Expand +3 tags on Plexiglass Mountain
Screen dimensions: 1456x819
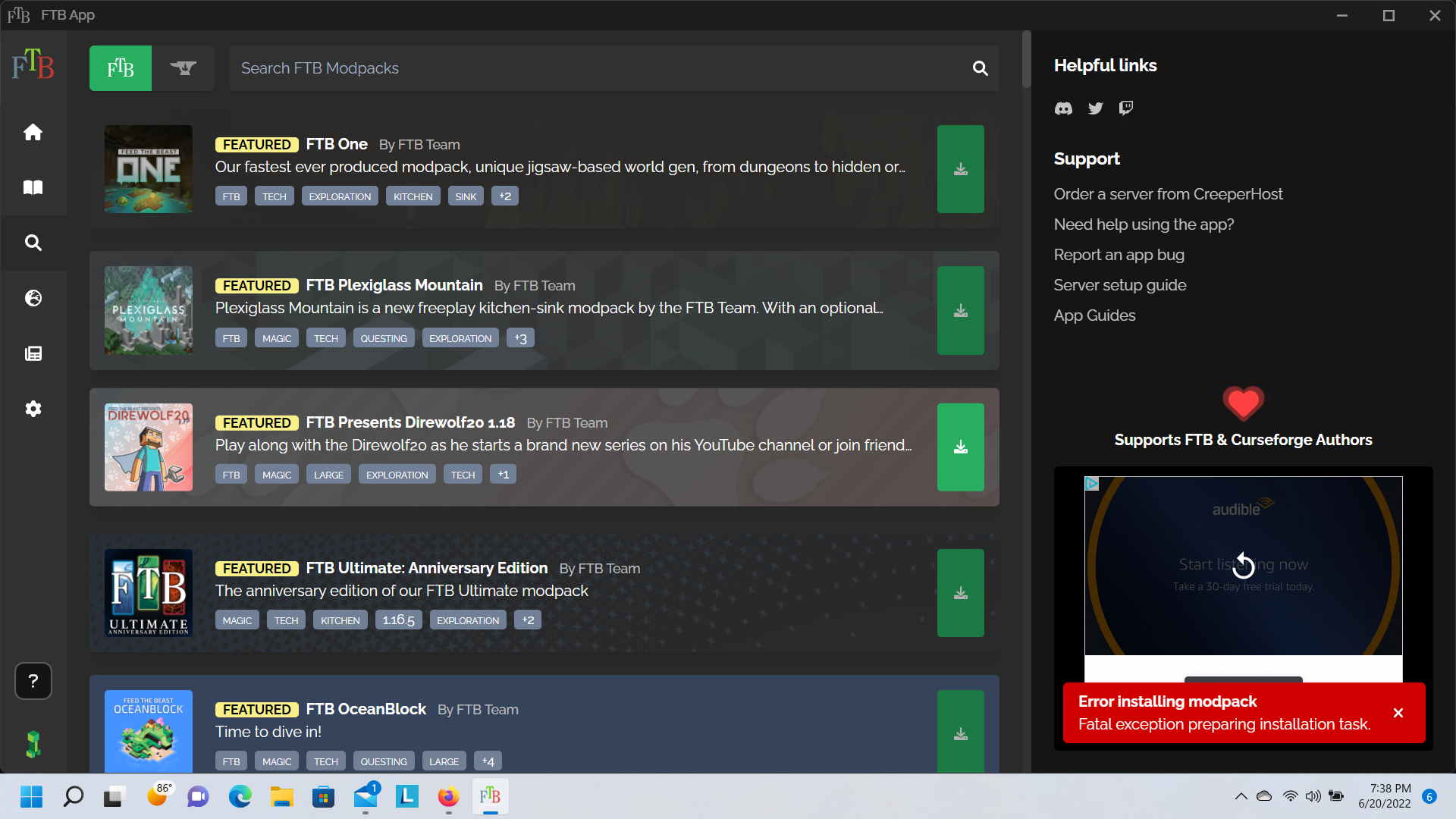(x=520, y=338)
